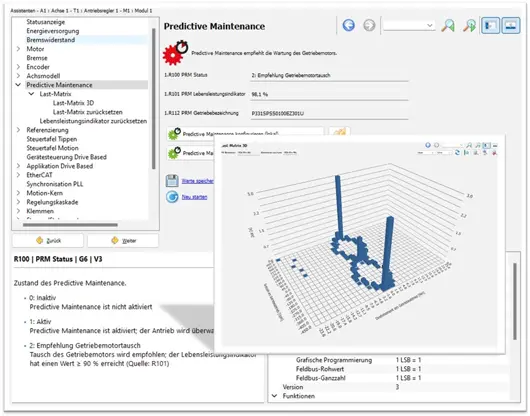
Task: Click the search previous magnifier icon
Action: point(448,25)
